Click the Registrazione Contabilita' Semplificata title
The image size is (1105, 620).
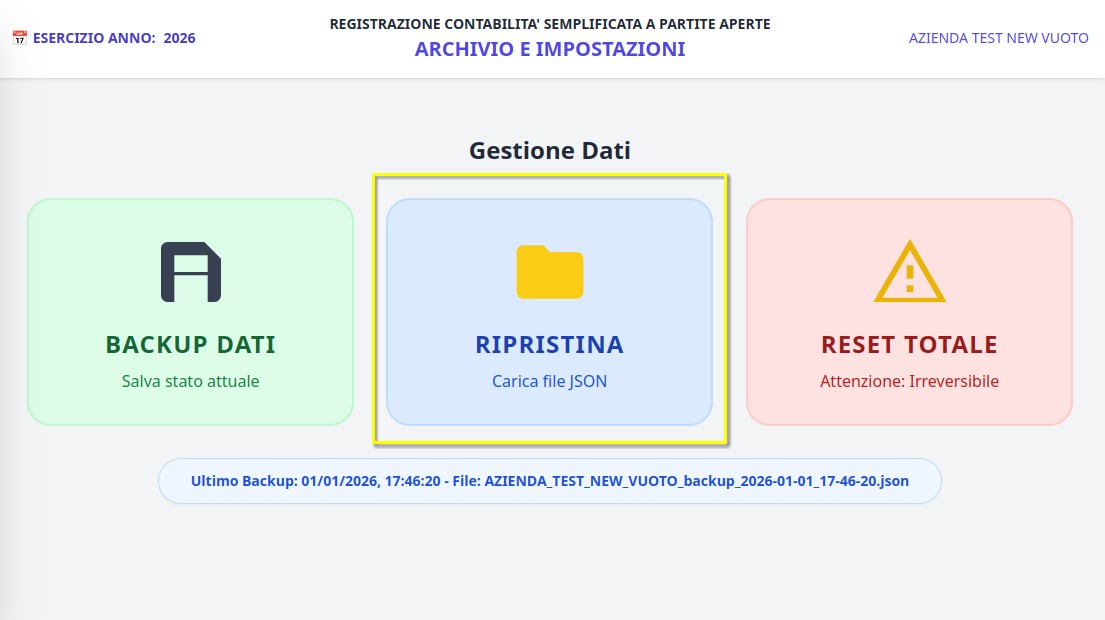click(550, 23)
